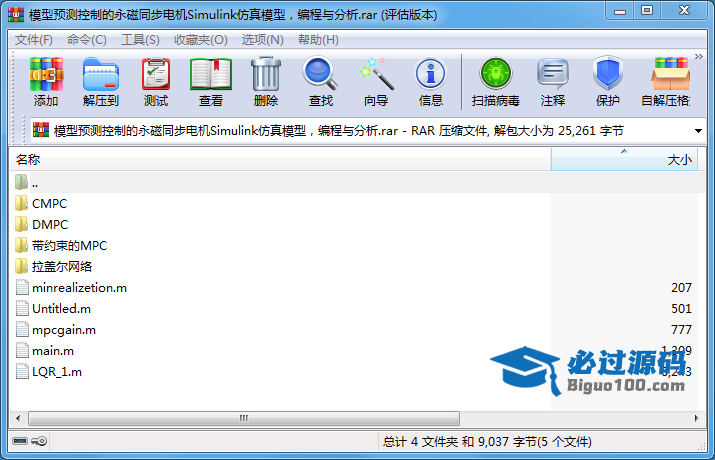Click the size value 777
Screen dimensions: 715x460
(x=681, y=330)
